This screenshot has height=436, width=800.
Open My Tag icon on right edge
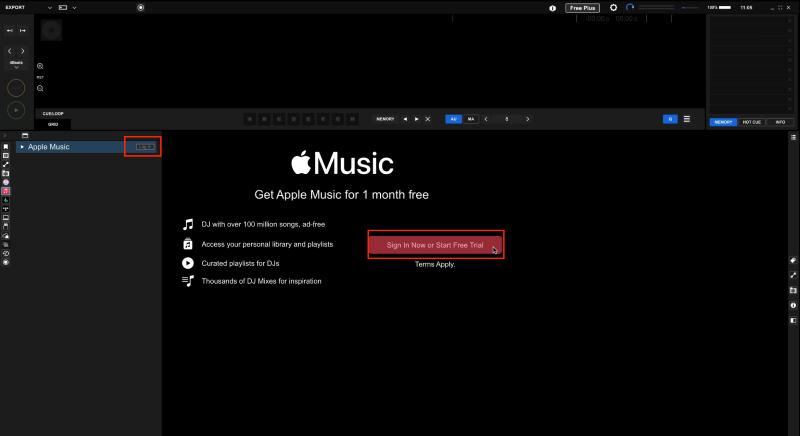pyautogui.click(x=793, y=261)
